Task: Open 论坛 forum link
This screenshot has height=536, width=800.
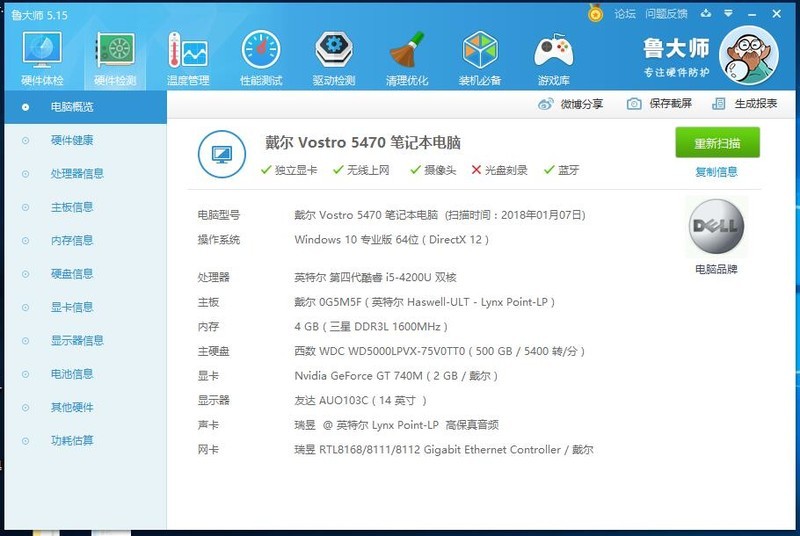Action: coord(624,14)
